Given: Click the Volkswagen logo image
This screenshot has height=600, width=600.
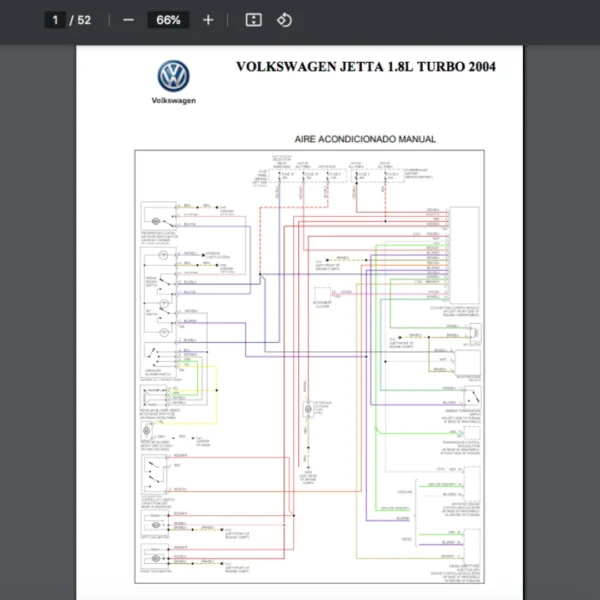Looking at the screenshot, I should (x=173, y=76).
